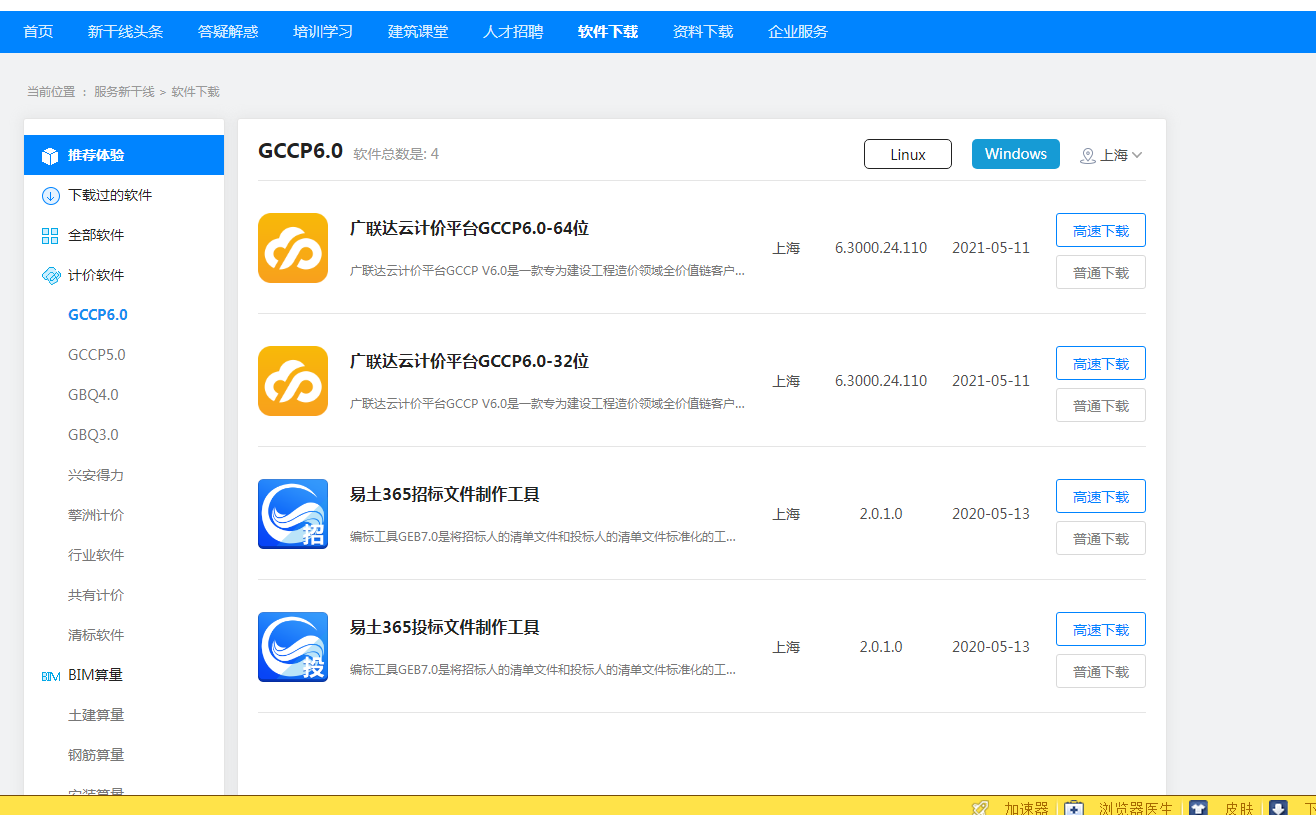This screenshot has width=1316, height=815.
Task: Open 新干线头条 in top navigation
Action: click(x=125, y=32)
